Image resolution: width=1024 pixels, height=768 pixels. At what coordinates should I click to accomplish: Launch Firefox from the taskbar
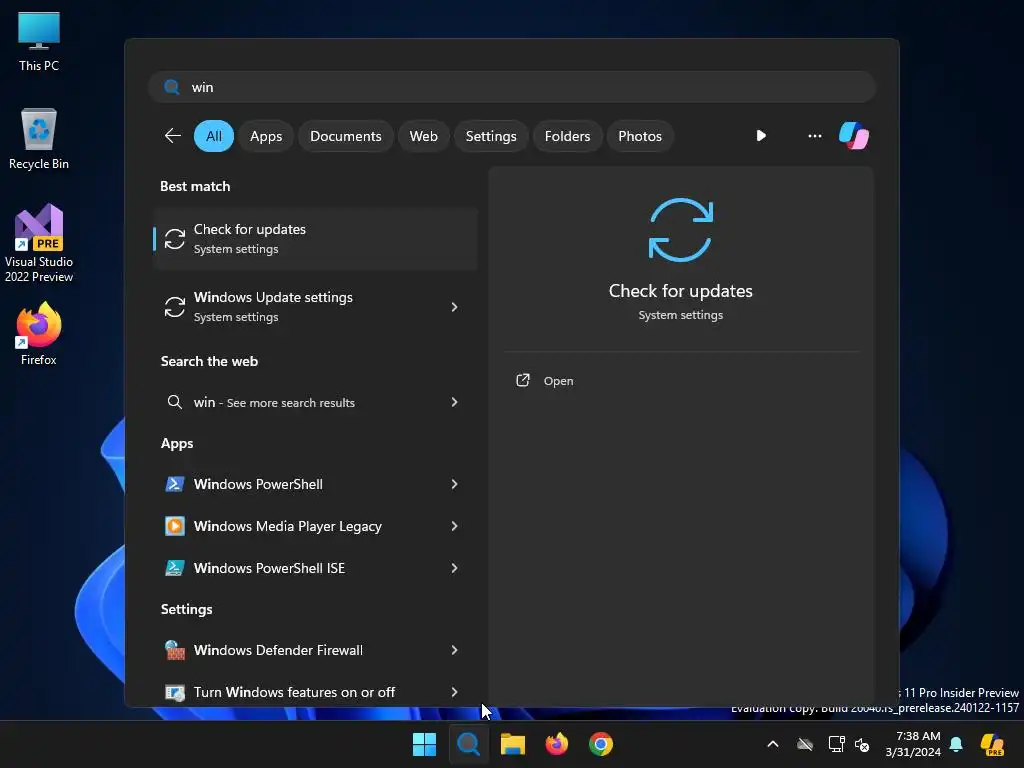[556, 744]
